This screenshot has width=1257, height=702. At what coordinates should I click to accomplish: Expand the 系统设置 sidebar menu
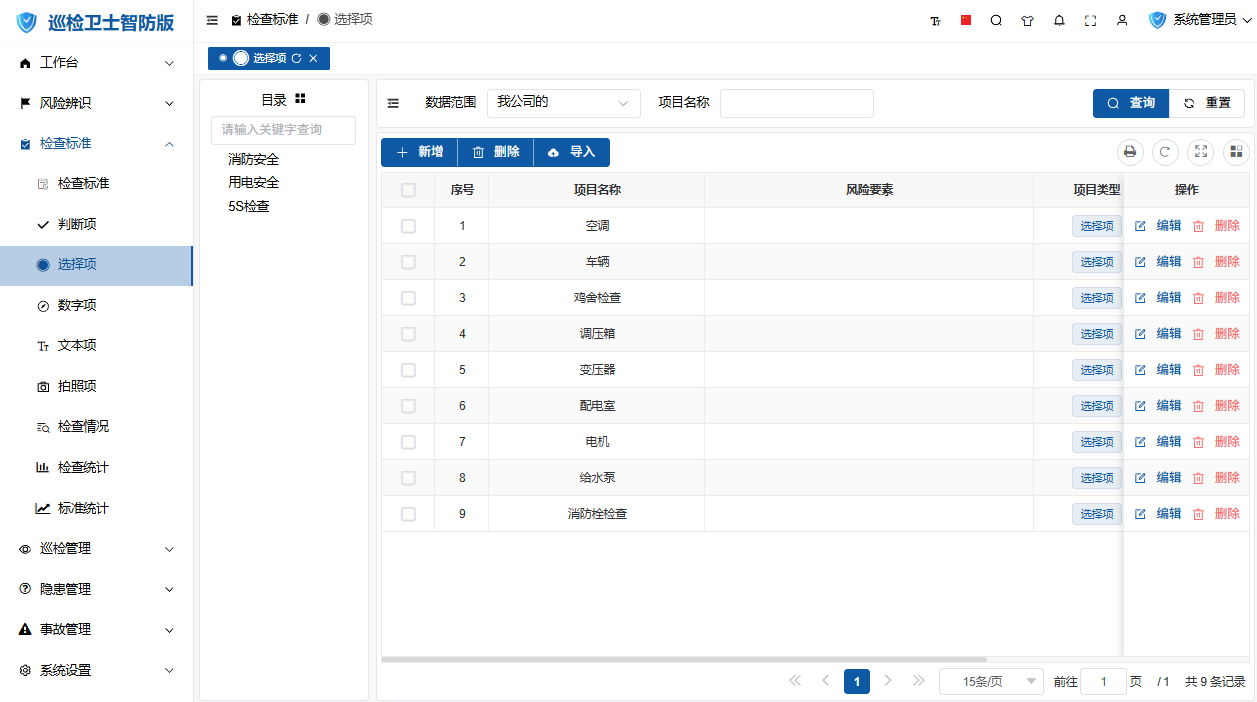point(96,670)
